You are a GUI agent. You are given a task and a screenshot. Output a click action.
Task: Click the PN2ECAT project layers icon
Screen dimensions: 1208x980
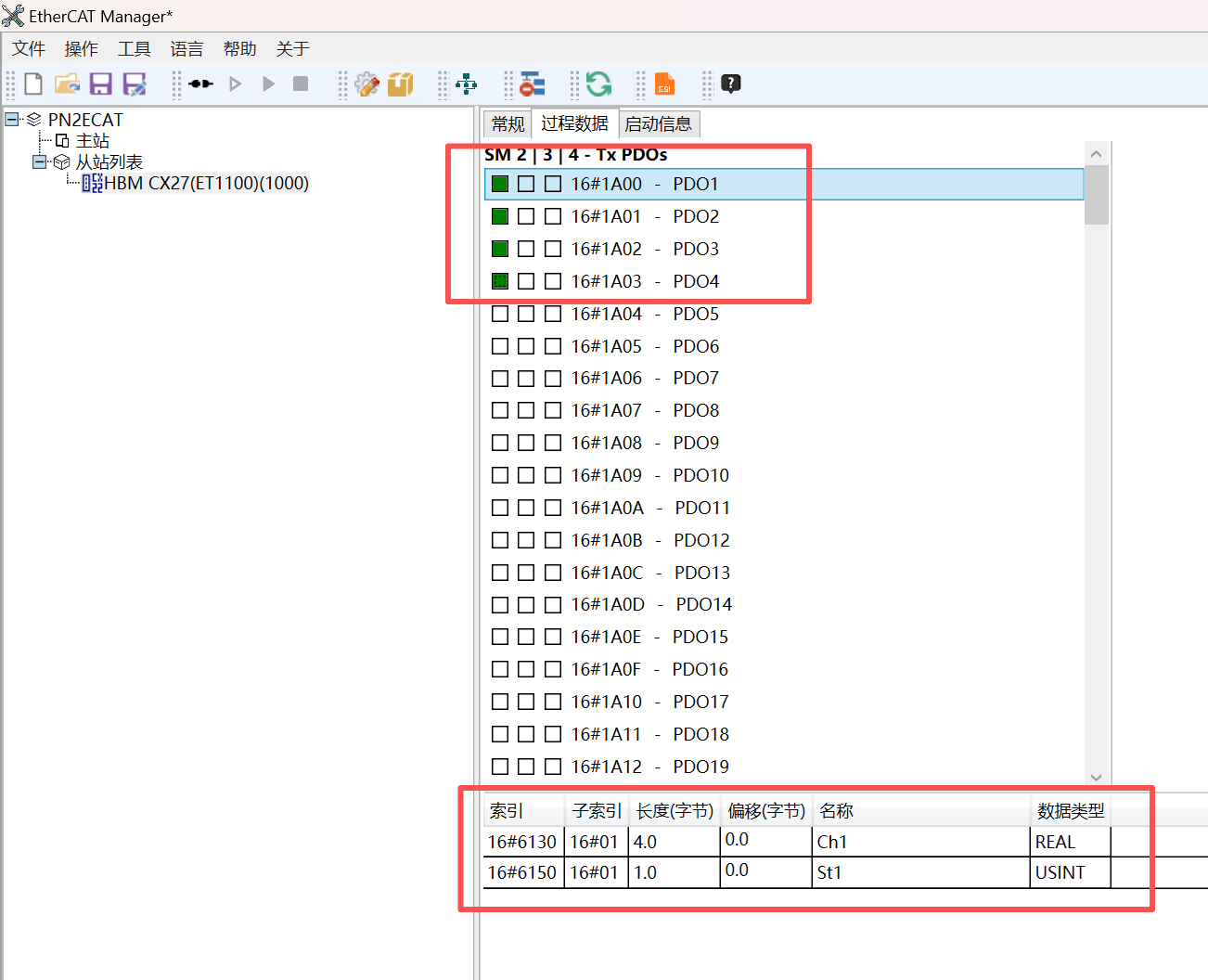pyautogui.click(x=34, y=120)
